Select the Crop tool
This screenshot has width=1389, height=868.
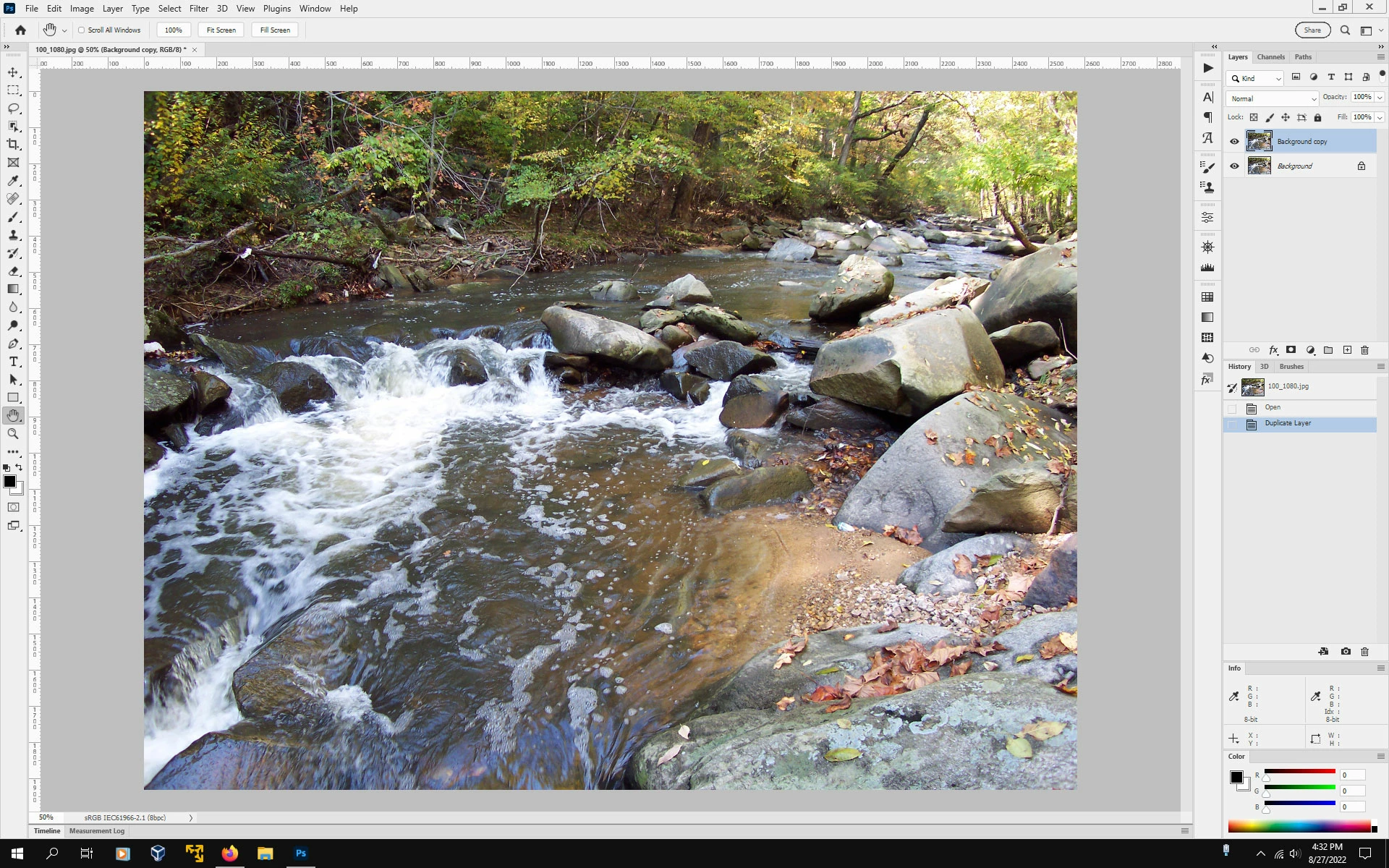click(13, 145)
